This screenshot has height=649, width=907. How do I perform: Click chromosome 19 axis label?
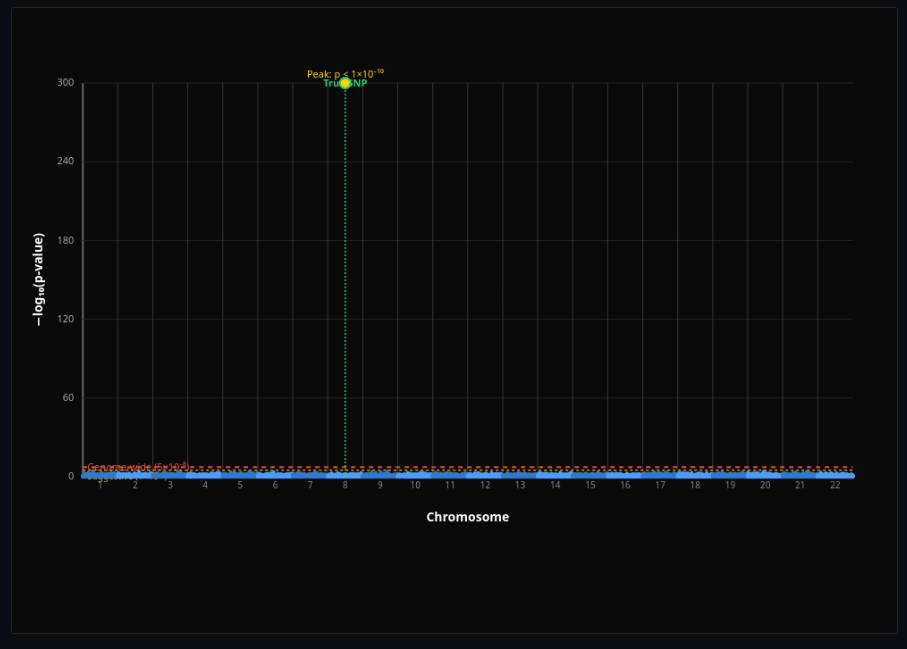[x=730, y=485]
